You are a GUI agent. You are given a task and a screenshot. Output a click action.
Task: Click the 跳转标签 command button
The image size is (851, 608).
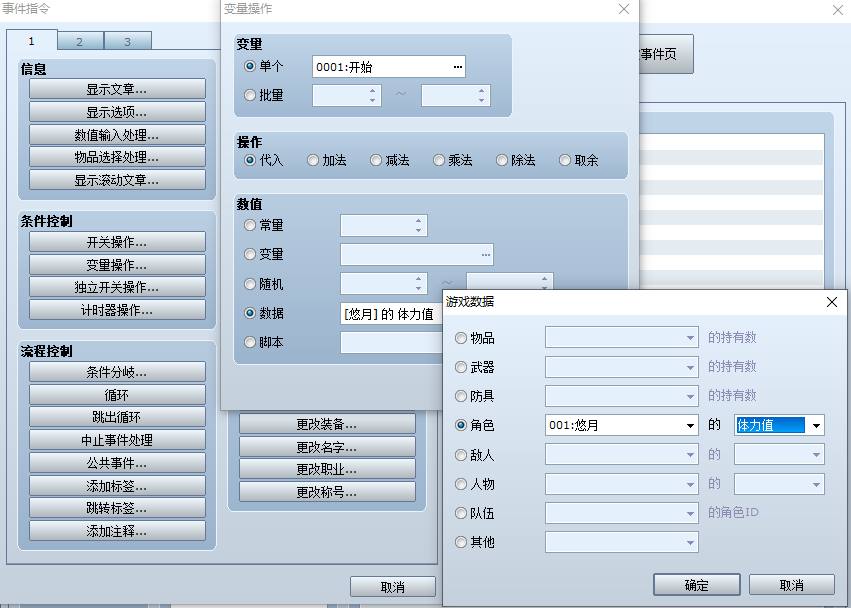click(117, 508)
